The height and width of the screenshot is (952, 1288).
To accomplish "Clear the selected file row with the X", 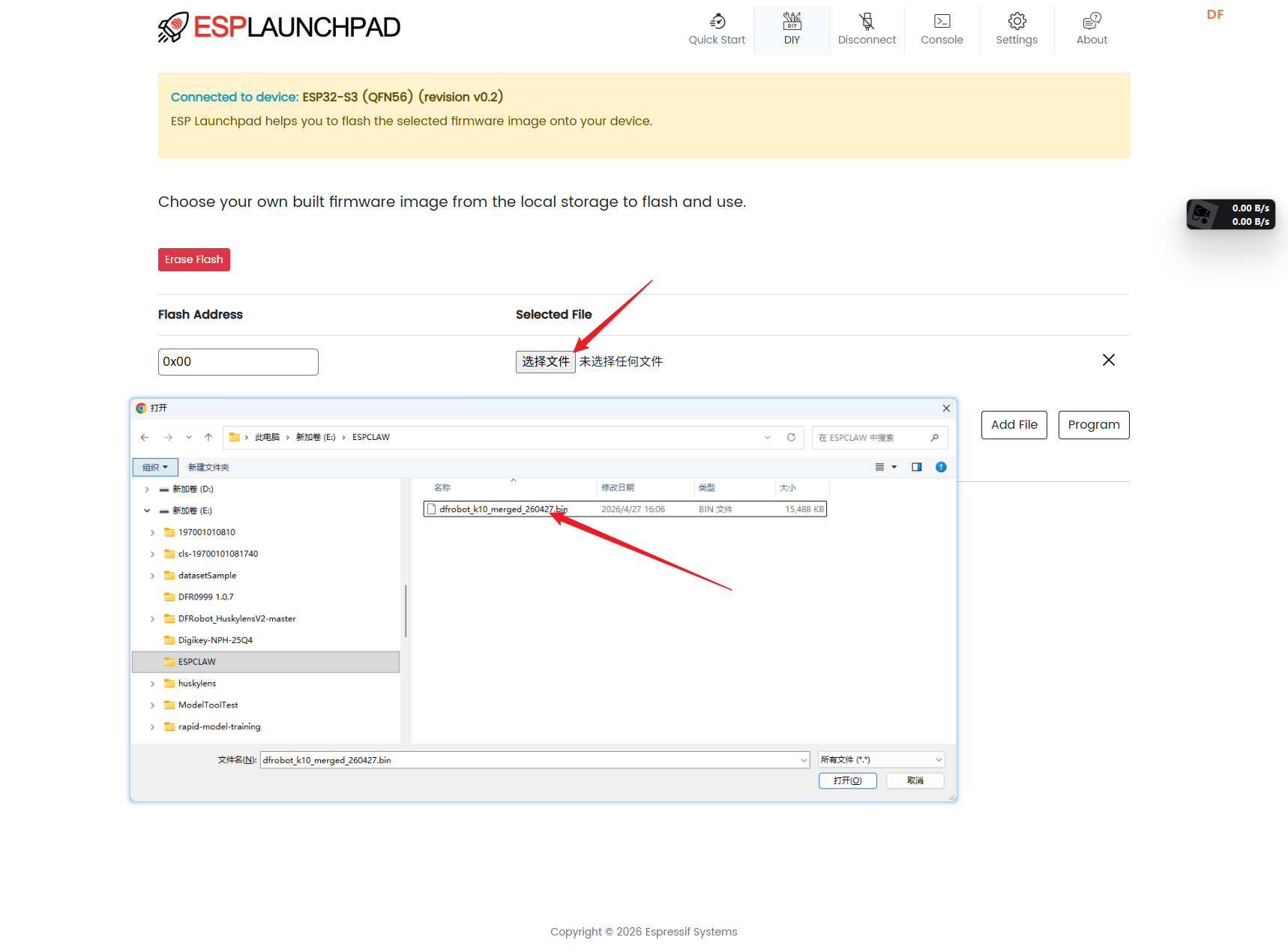I will [x=1109, y=360].
